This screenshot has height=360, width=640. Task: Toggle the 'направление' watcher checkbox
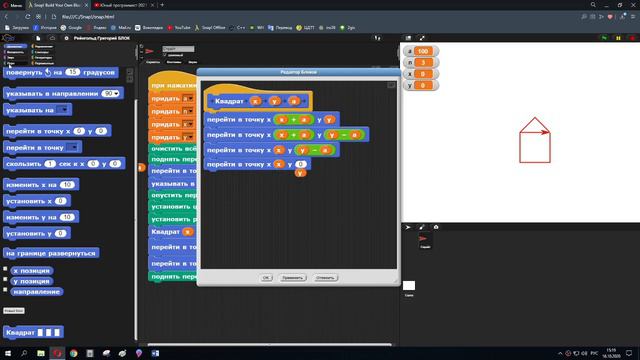tap(5, 290)
